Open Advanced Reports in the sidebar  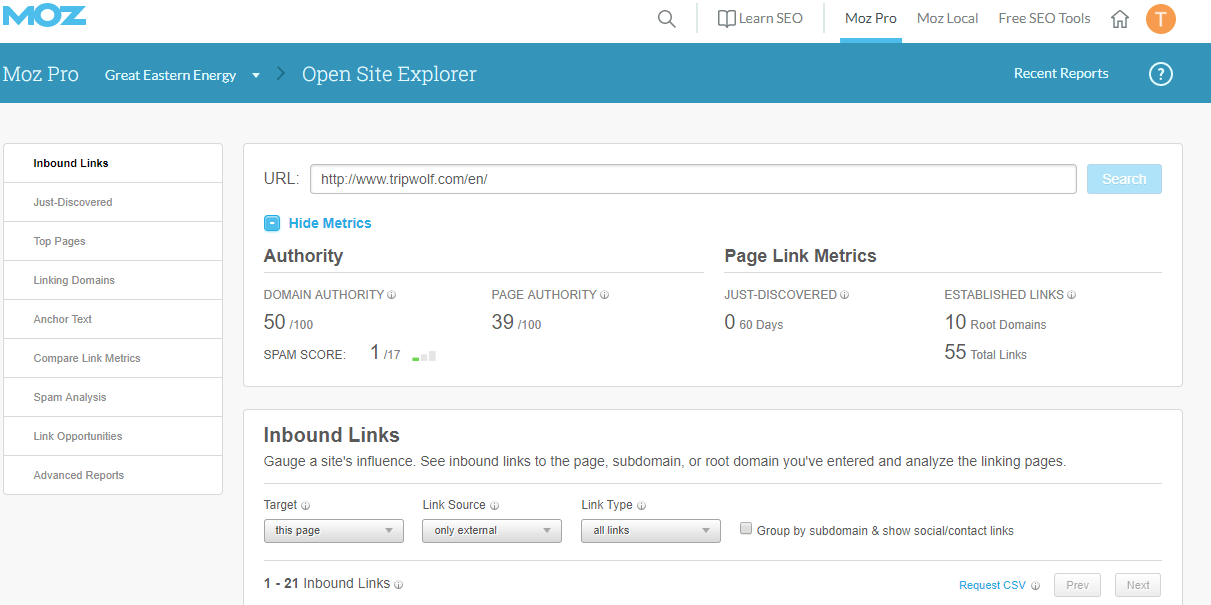click(x=113, y=475)
